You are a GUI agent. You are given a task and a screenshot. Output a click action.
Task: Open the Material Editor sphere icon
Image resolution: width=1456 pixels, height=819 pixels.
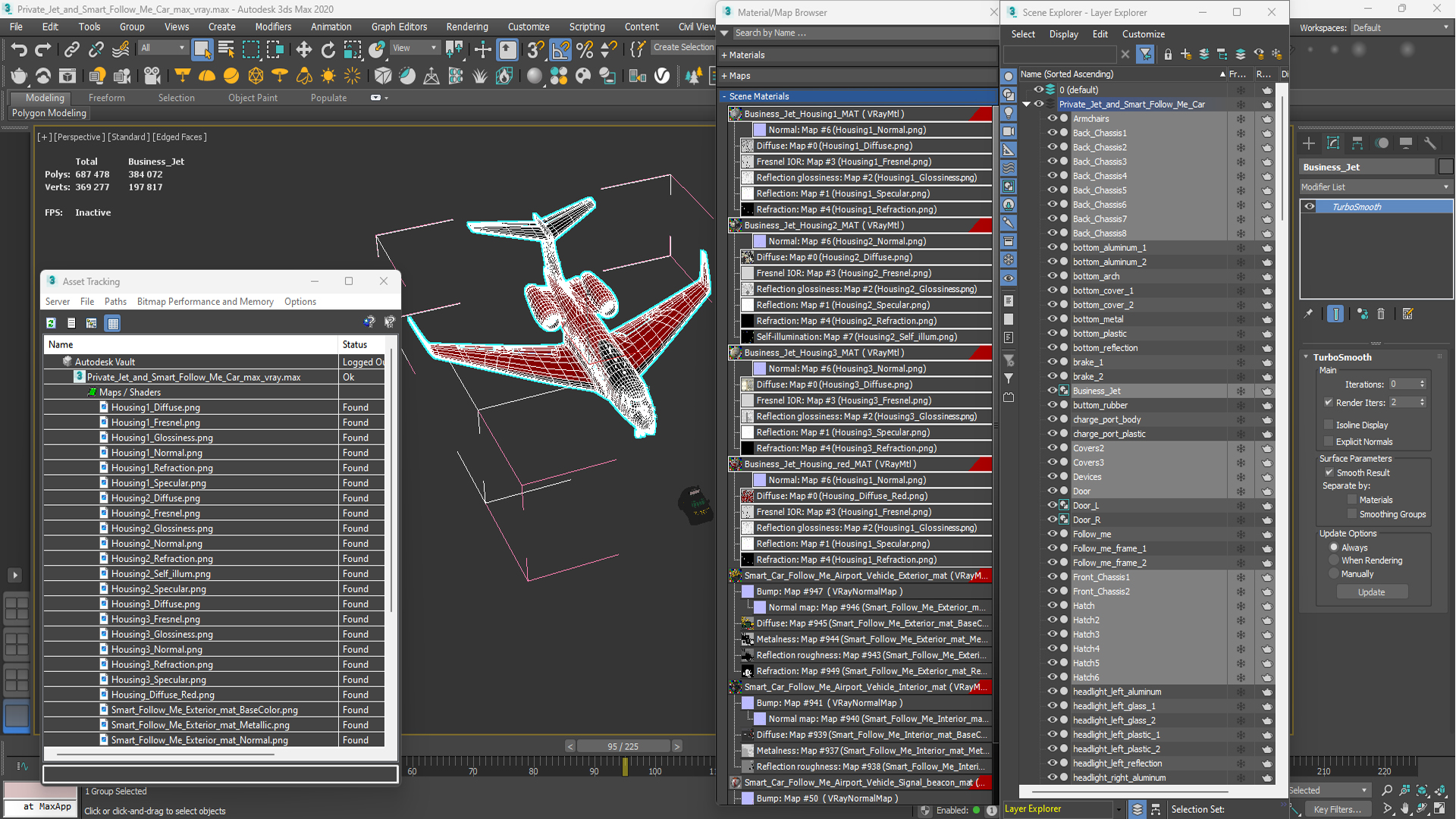[x=535, y=76]
